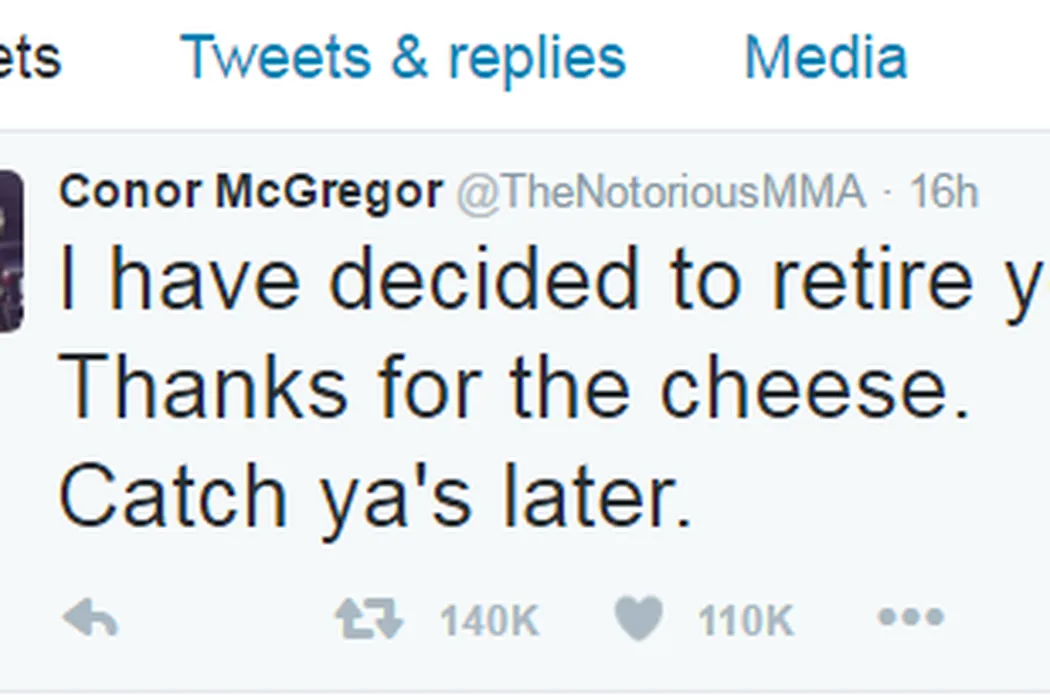The image size is (1050, 700).
Task: Open Conor McGregor's profile name link
Action: click(x=250, y=192)
